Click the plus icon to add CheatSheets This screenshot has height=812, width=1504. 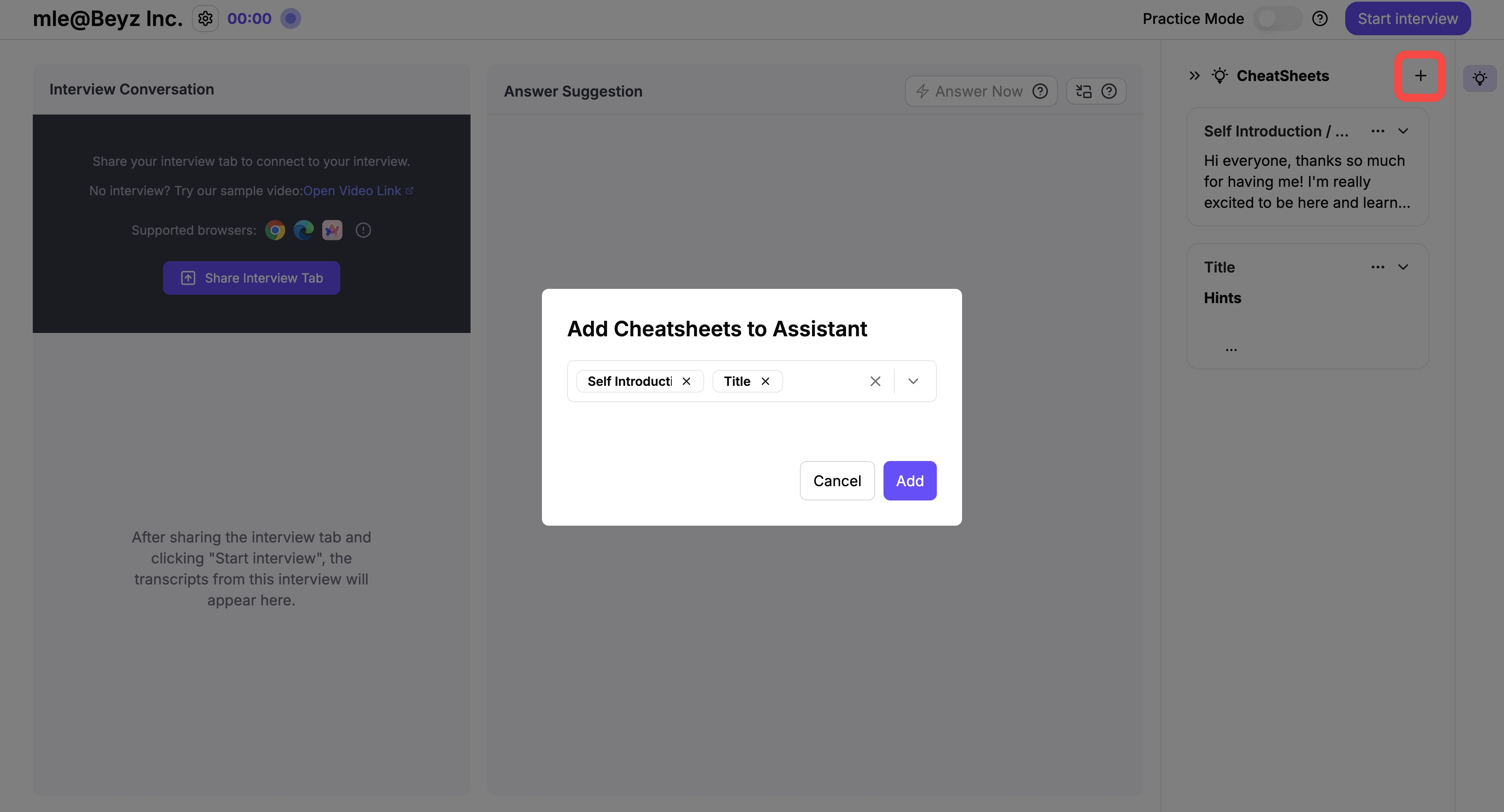click(x=1420, y=76)
